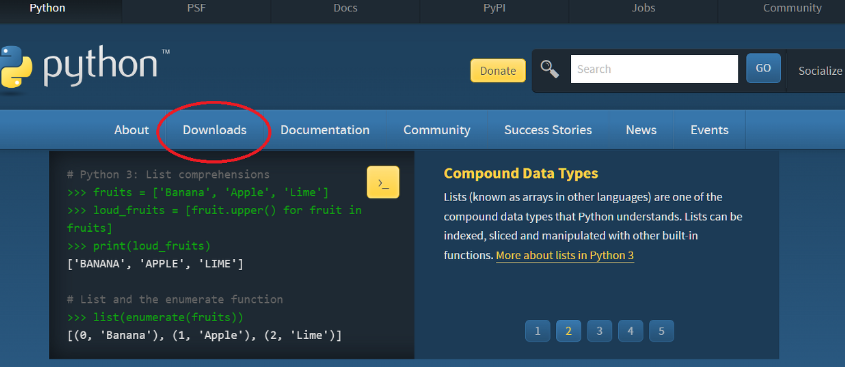
Task: Click comment "# List and the enumerate function"
Action: pyautogui.click(x=175, y=299)
